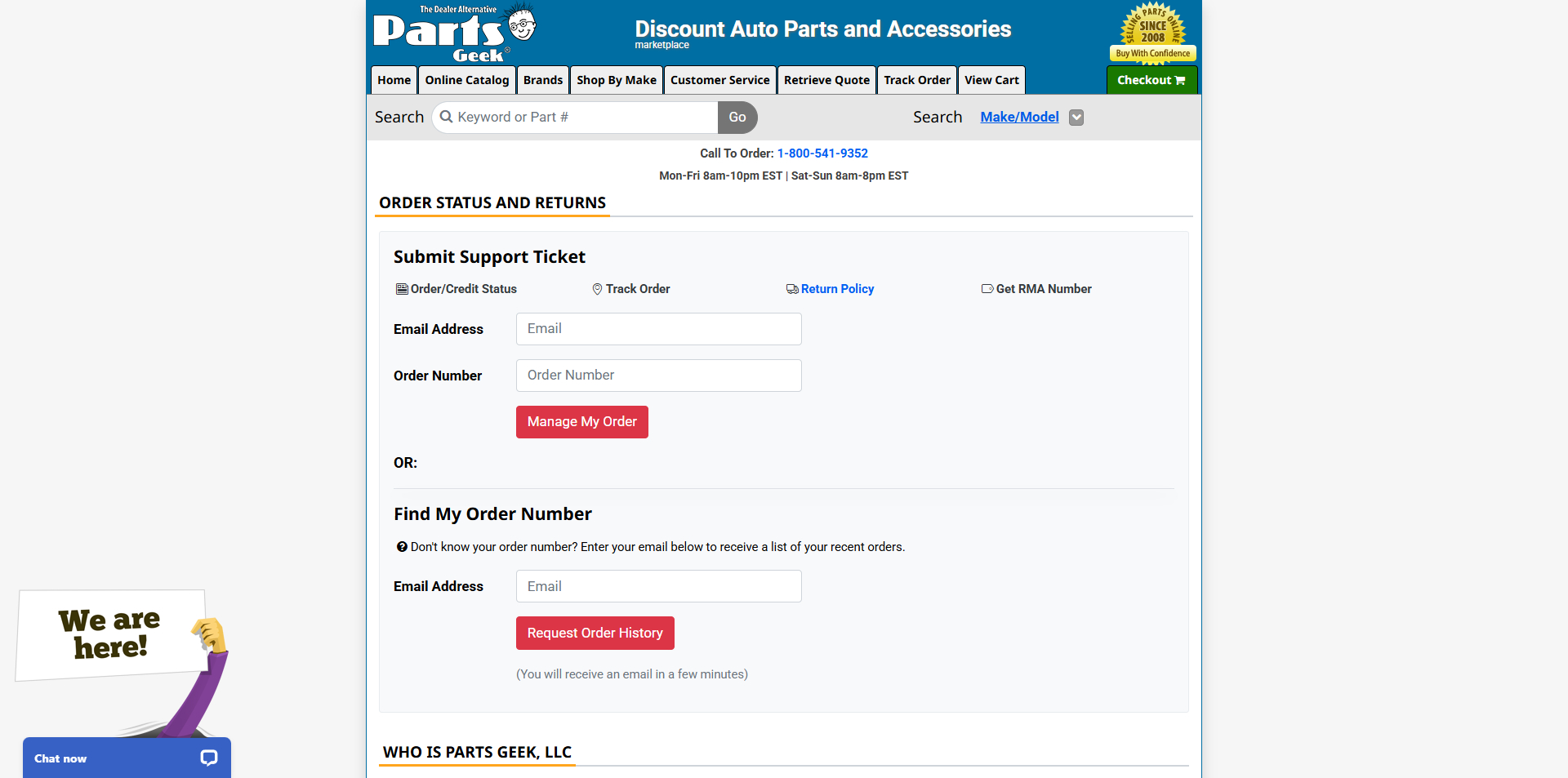Click the Order/Credit Status icon
Viewport: 1568px width, 778px height.
(402, 289)
